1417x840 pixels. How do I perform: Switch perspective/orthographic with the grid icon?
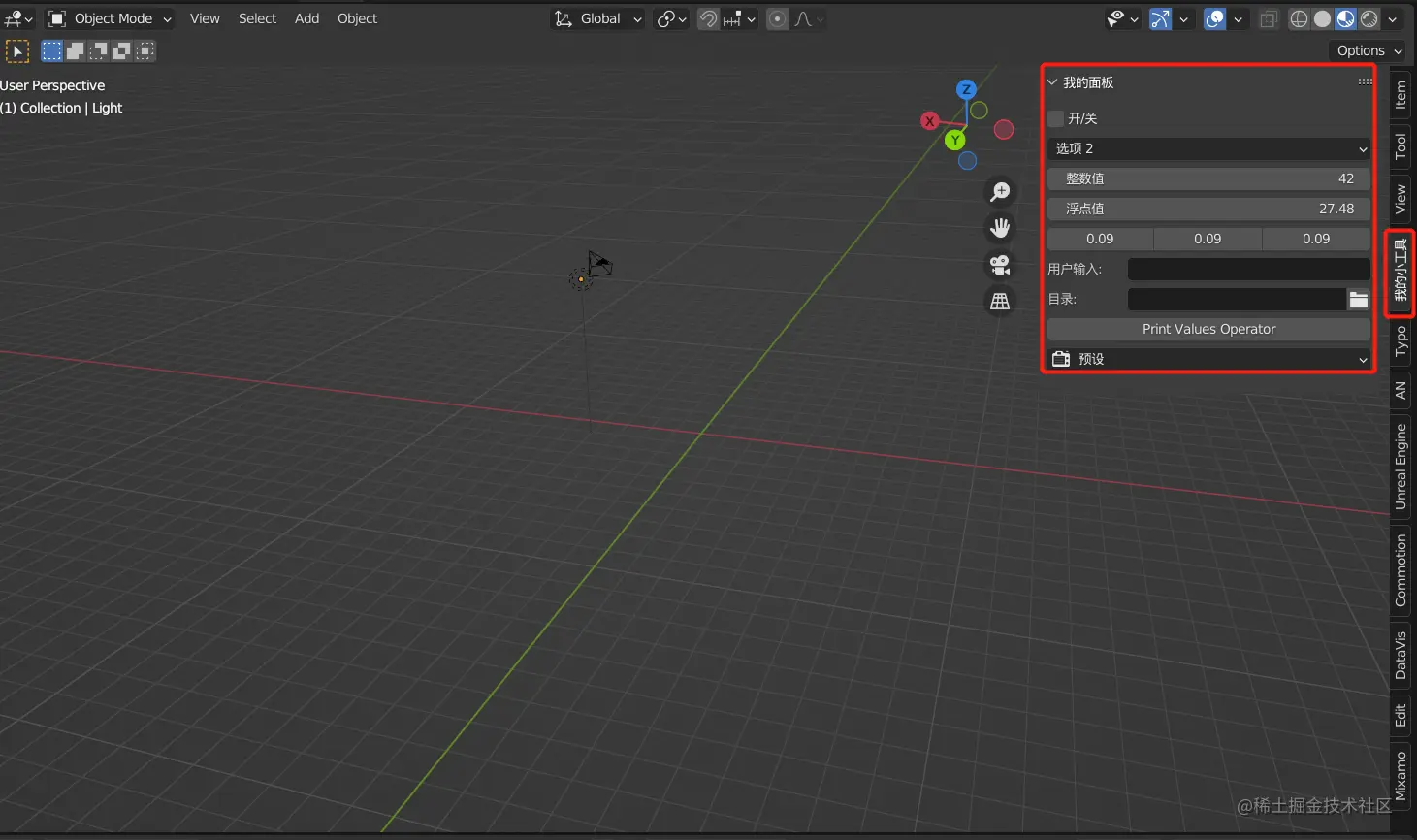click(x=1000, y=301)
